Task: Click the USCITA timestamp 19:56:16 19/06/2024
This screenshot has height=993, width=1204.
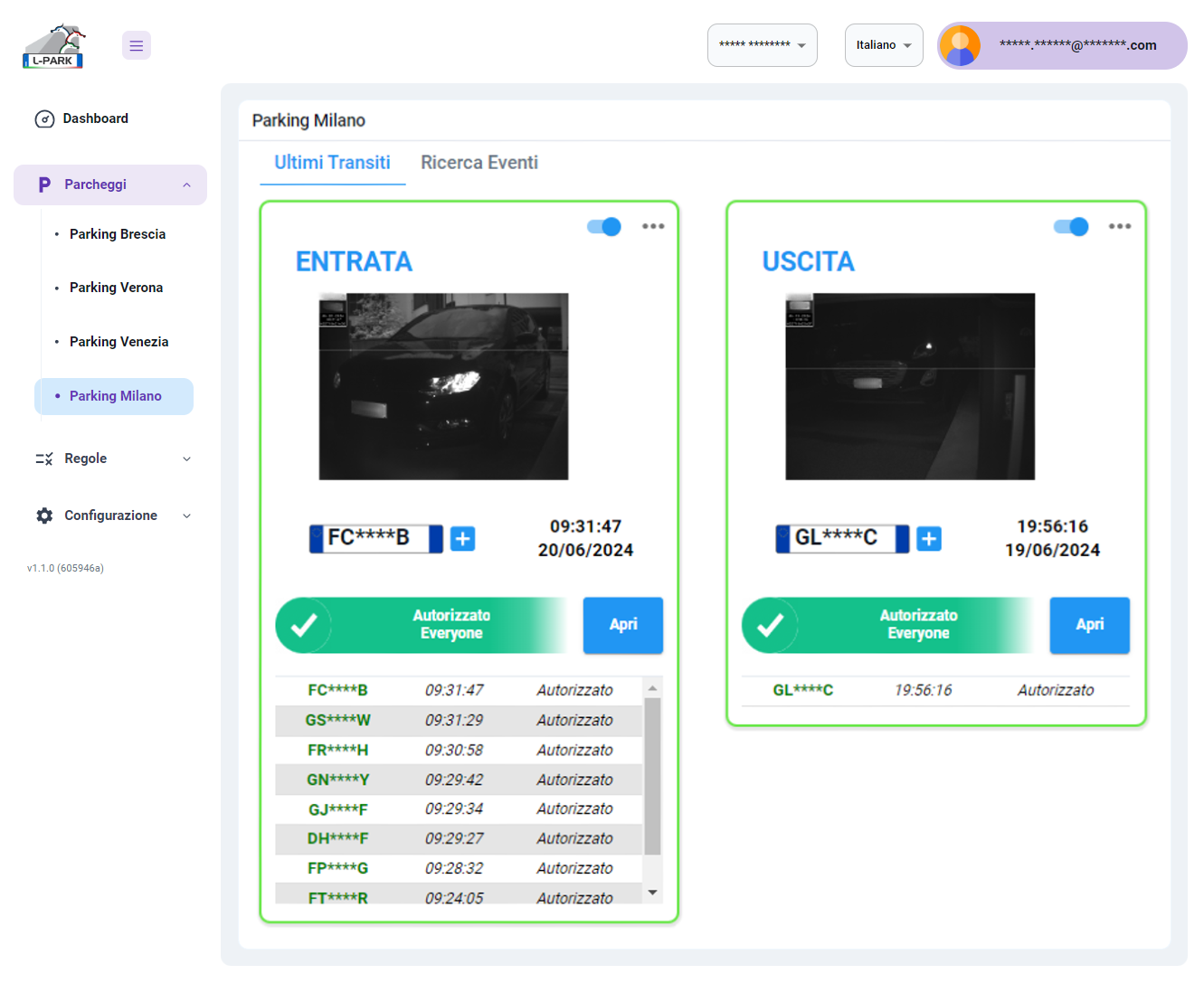Action: pos(1052,538)
